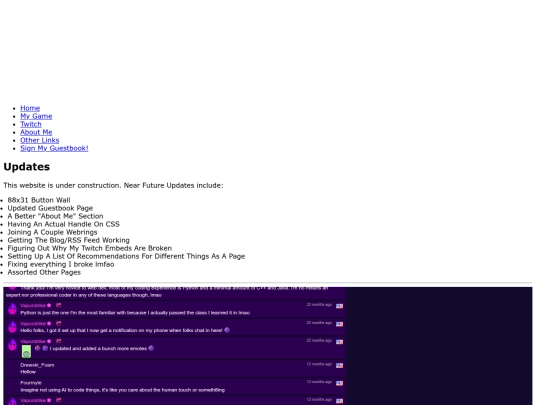Open the Home link

click(30, 108)
